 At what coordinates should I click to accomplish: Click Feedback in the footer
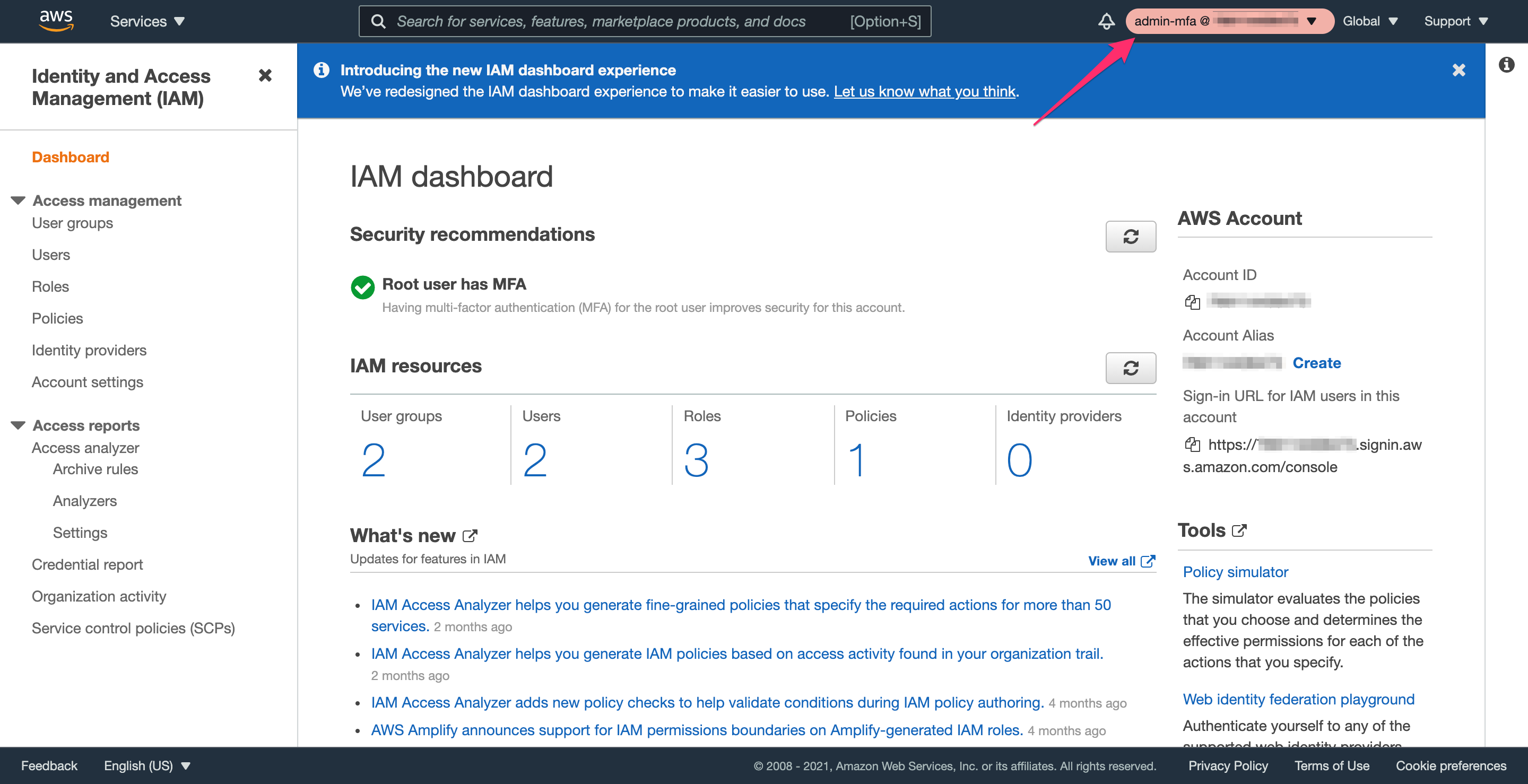(x=49, y=765)
